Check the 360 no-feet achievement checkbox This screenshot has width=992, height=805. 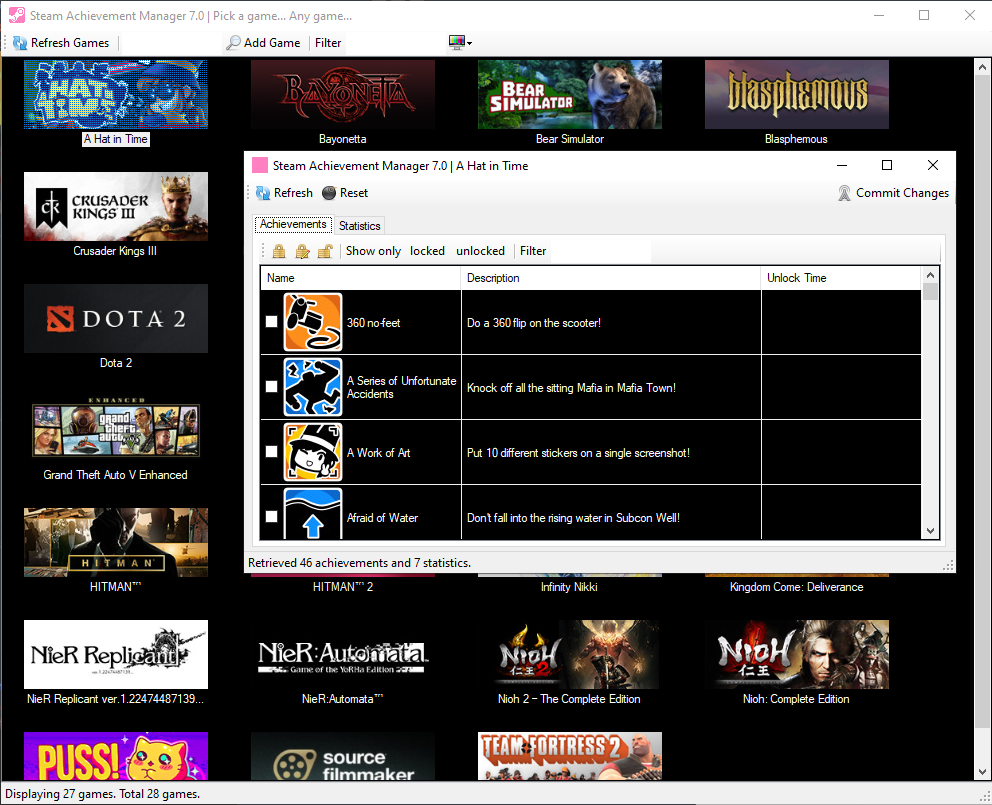(x=271, y=321)
